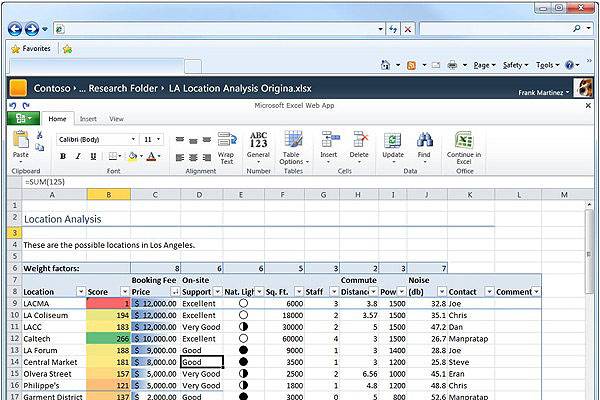
Task: Click the Redo arrow
Action: (x=26, y=105)
